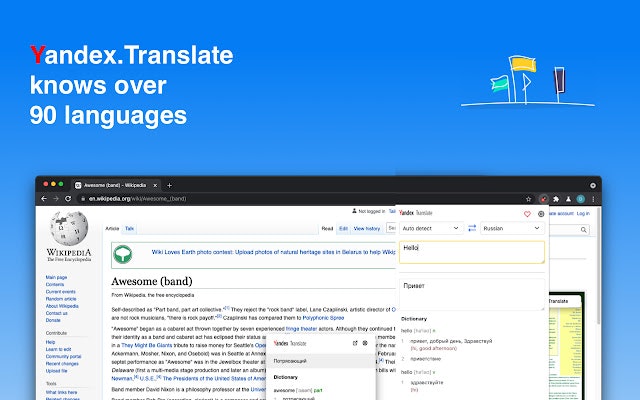Open the Chrome three-dot menu
The width and height of the screenshot is (640, 400).
click(593, 199)
